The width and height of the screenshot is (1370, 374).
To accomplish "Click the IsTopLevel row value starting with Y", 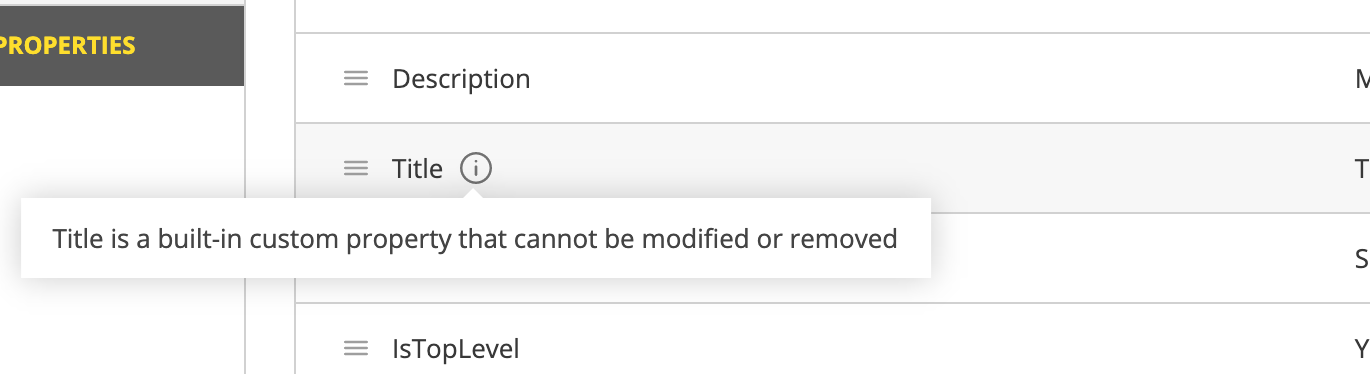I will coord(1362,349).
